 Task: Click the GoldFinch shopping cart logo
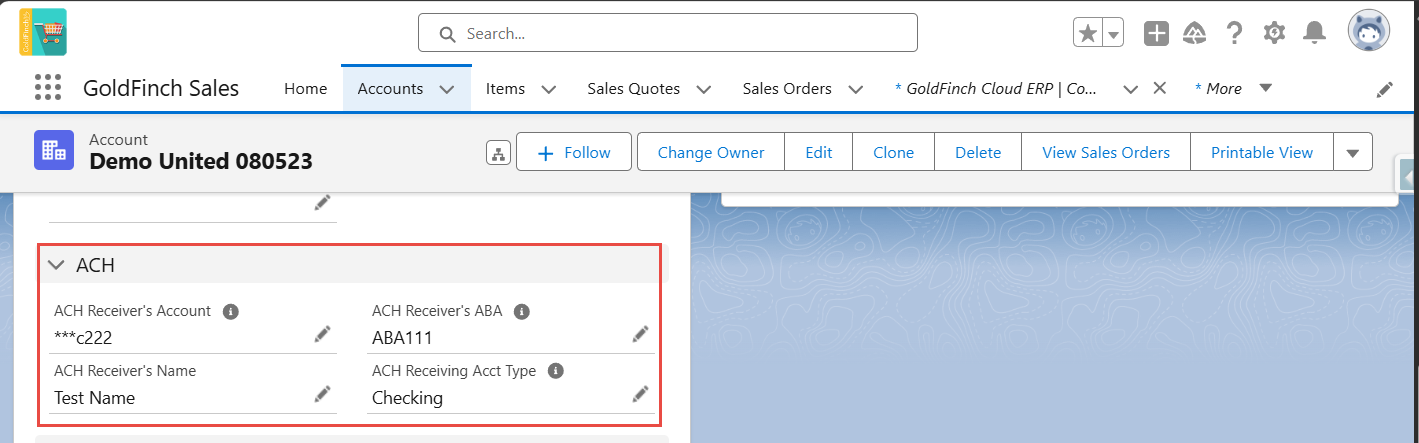[x=43, y=32]
